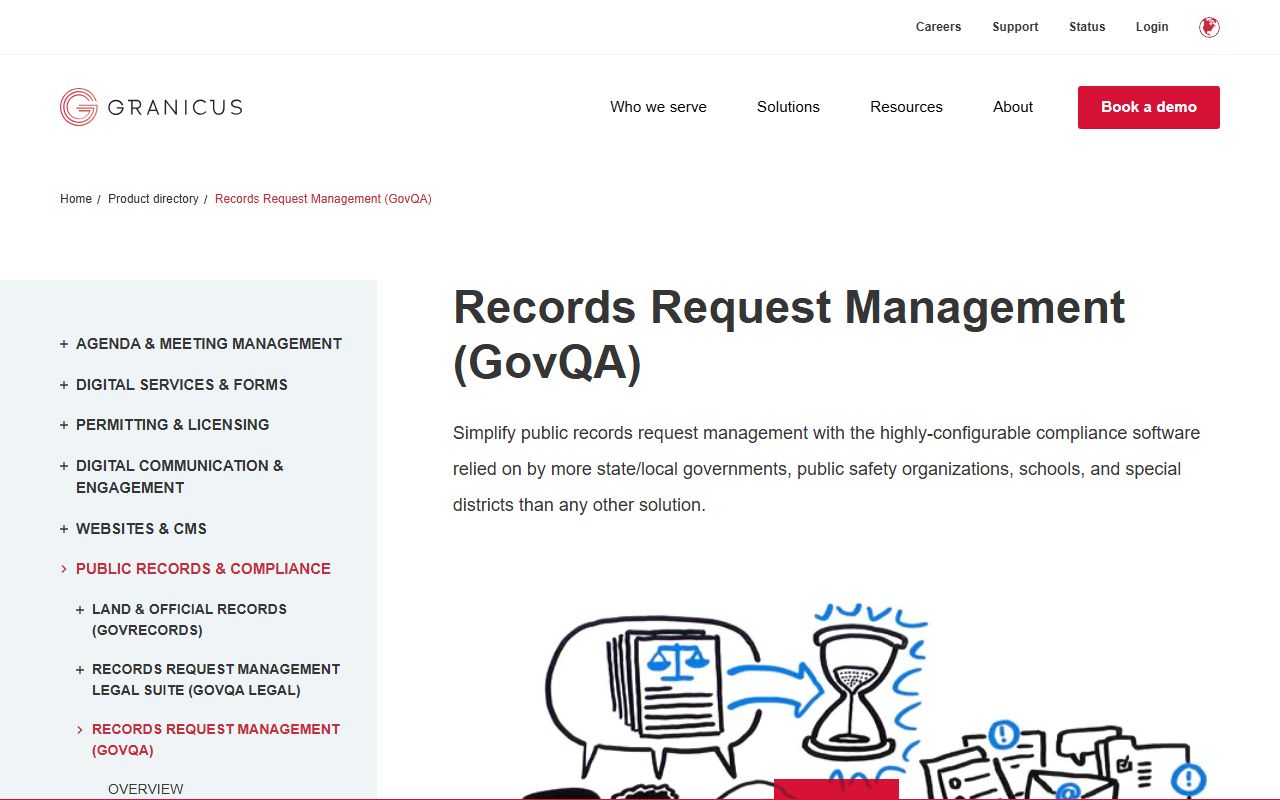
Task: Open the Careers link
Action: 938,27
